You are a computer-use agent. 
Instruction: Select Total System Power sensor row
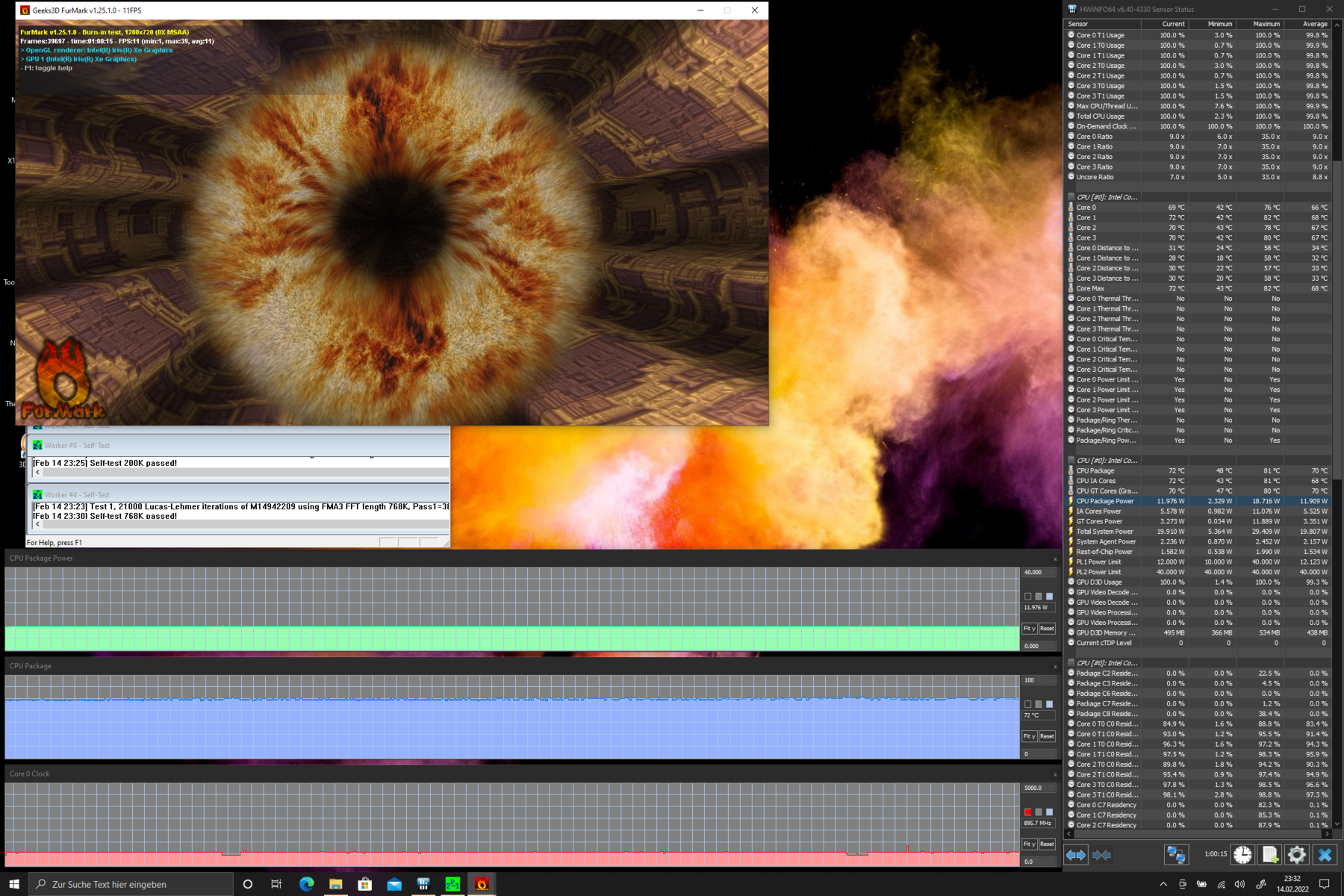point(1198,532)
